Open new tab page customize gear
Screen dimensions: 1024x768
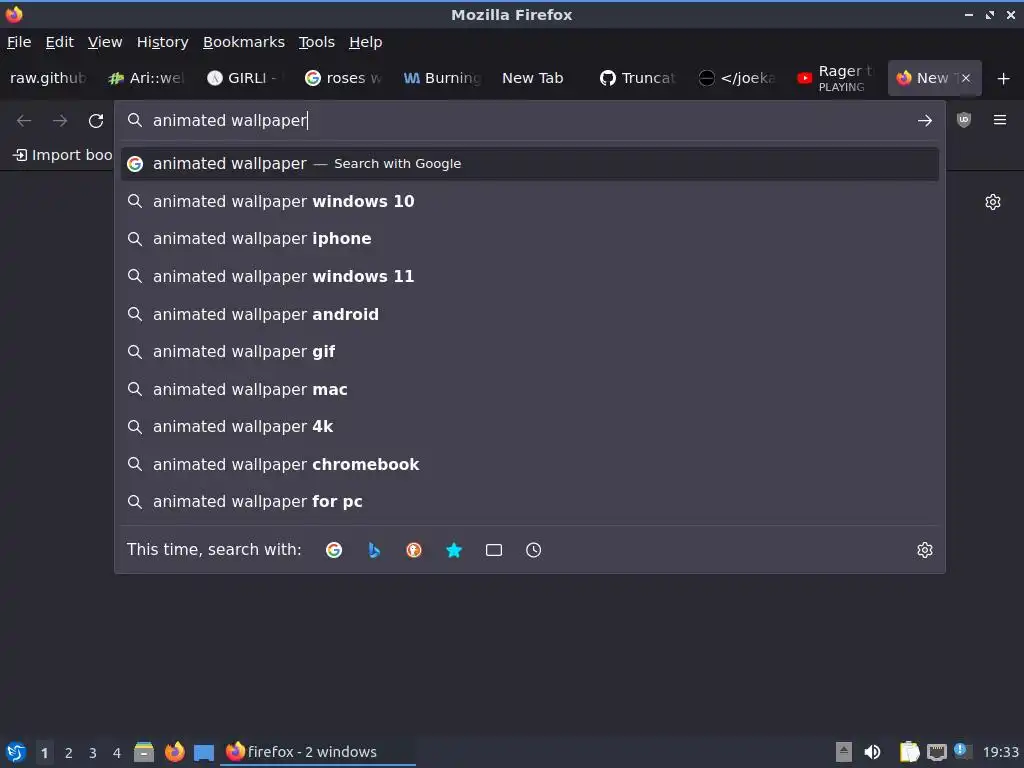pos(993,202)
